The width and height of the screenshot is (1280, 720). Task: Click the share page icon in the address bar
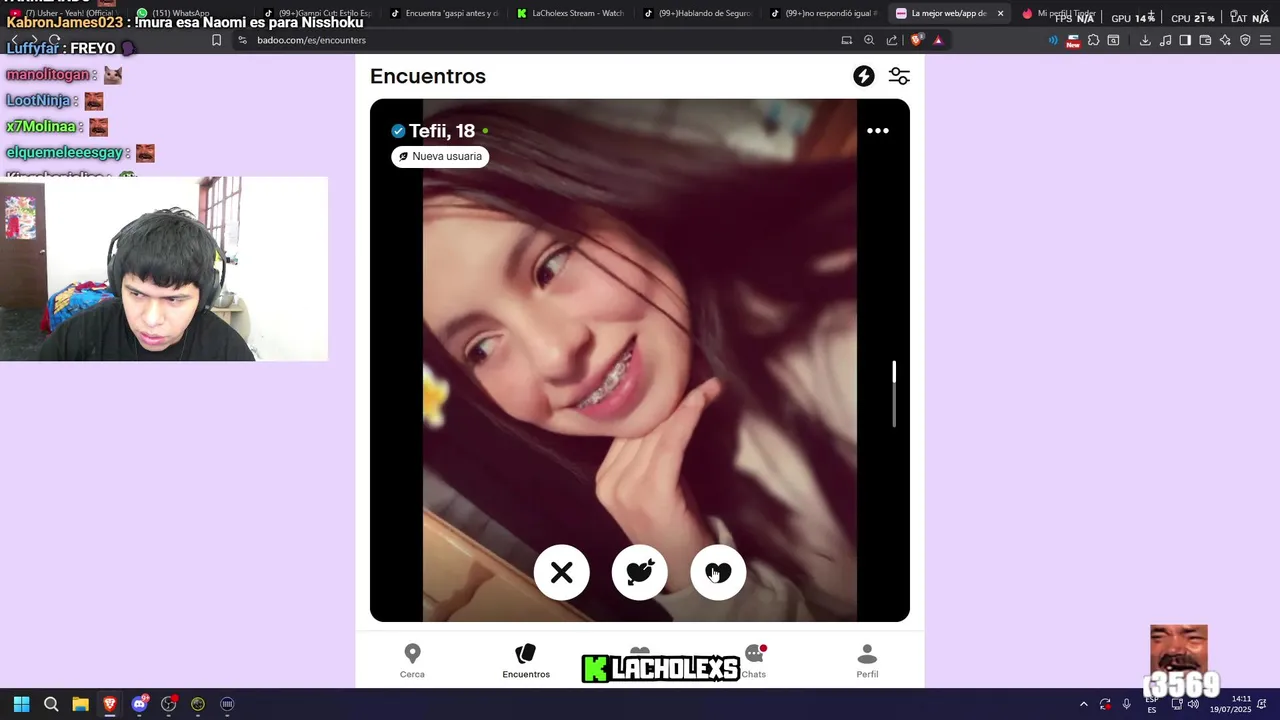891,40
